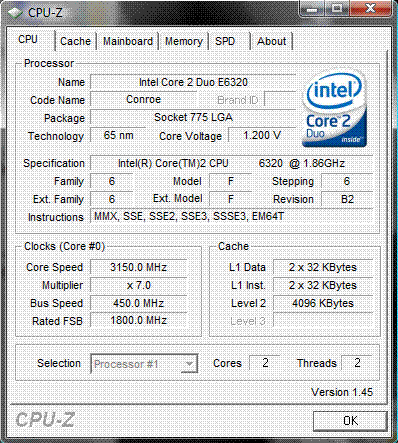This screenshot has height=443, width=398.
Task: Maximize the CPU-Z window
Action: (337, 9)
